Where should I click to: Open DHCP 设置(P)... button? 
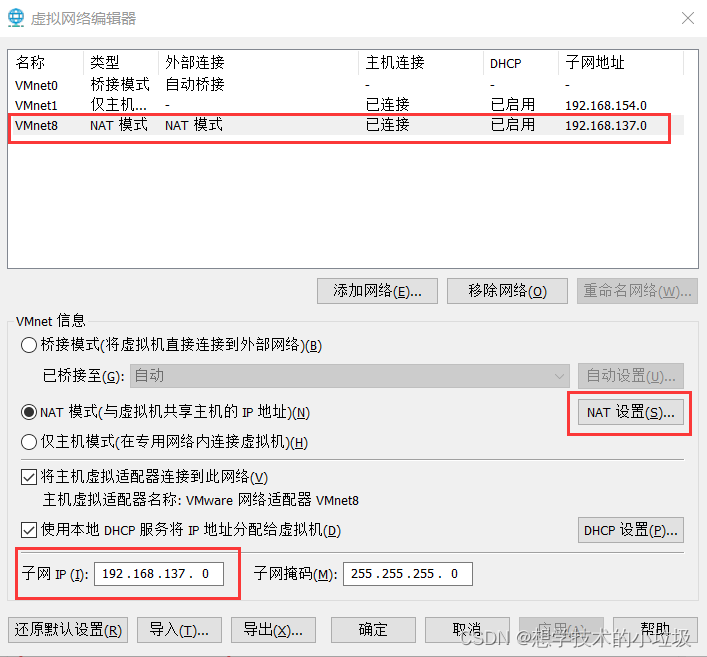[631, 530]
